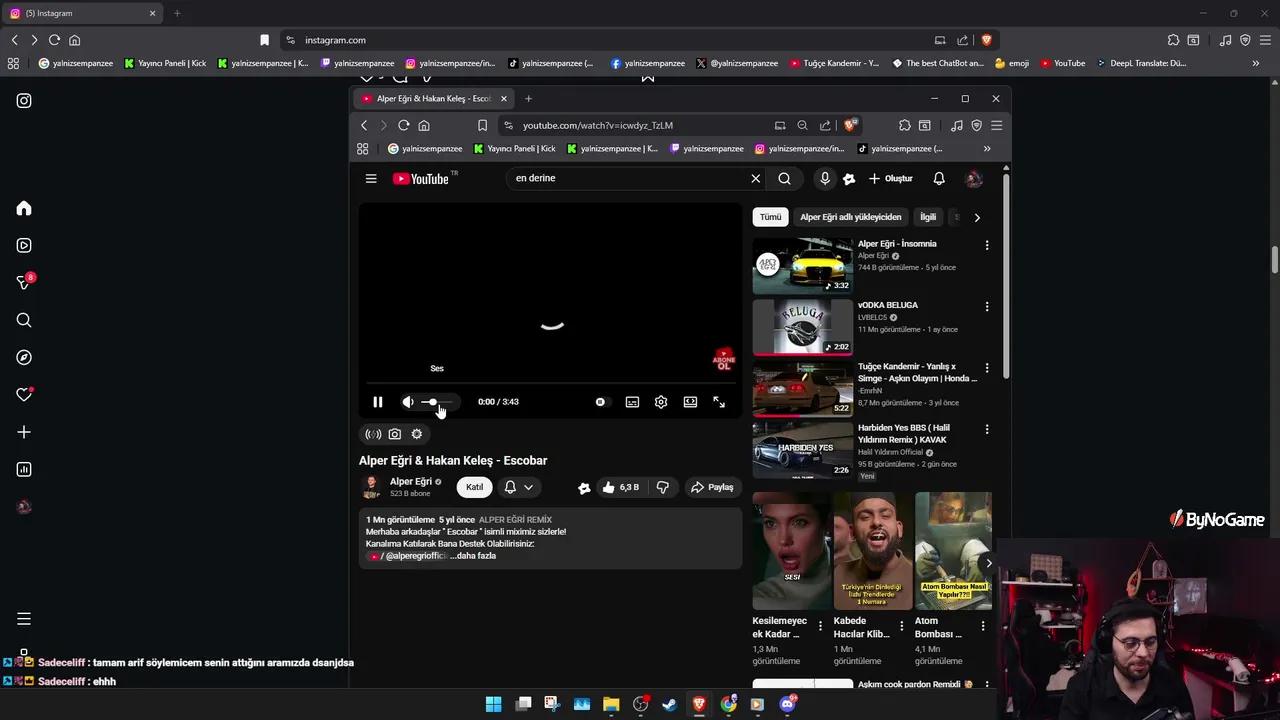The image size is (1280, 720).
Task: Select Alper Eğri adlı yükleyiciden chip
Action: pyautogui.click(x=851, y=217)
